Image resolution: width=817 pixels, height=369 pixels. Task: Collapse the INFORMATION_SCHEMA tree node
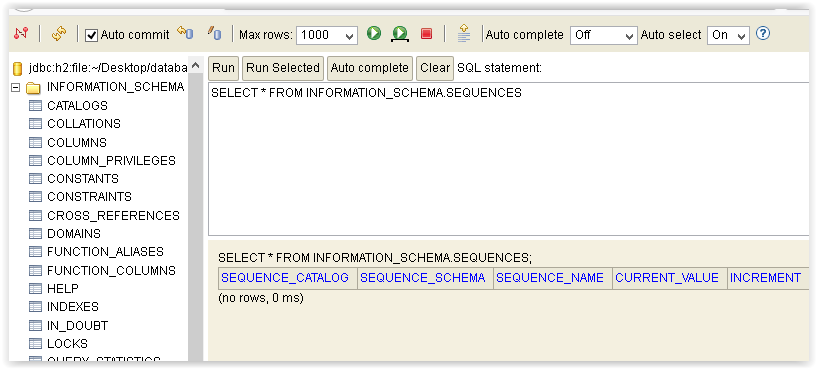(16, 88)
